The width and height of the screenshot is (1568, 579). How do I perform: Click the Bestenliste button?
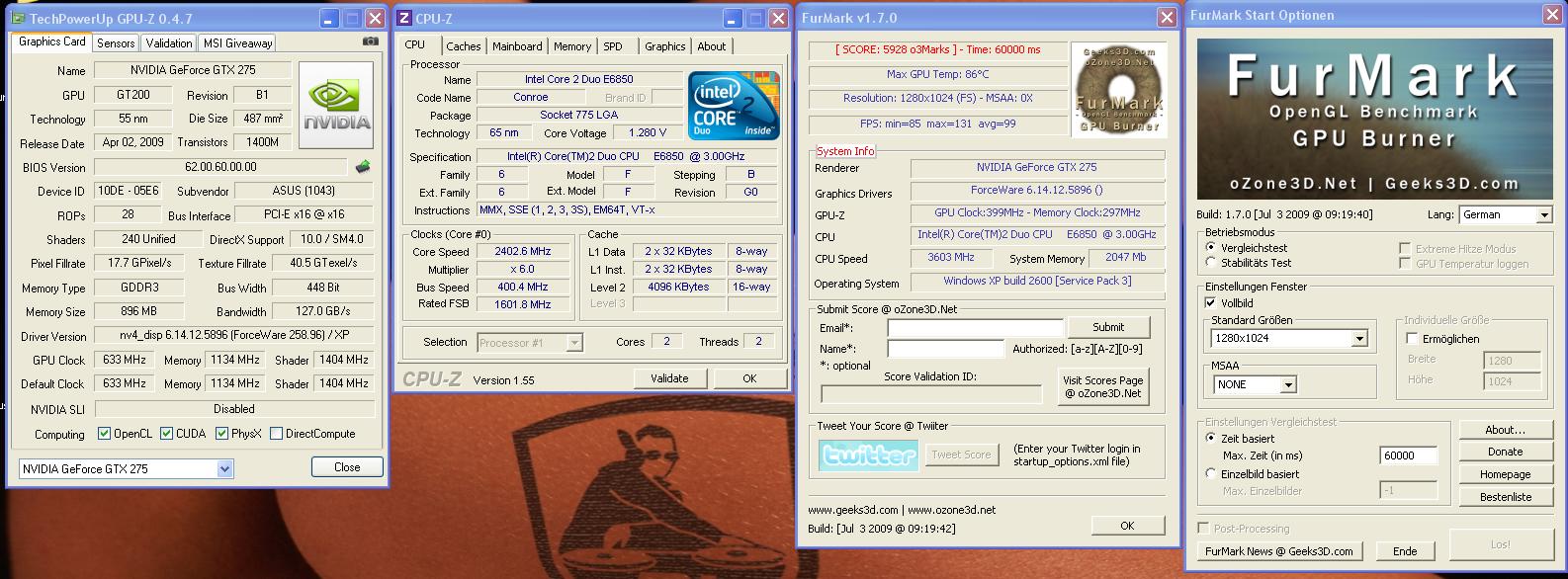[1505, 497]
